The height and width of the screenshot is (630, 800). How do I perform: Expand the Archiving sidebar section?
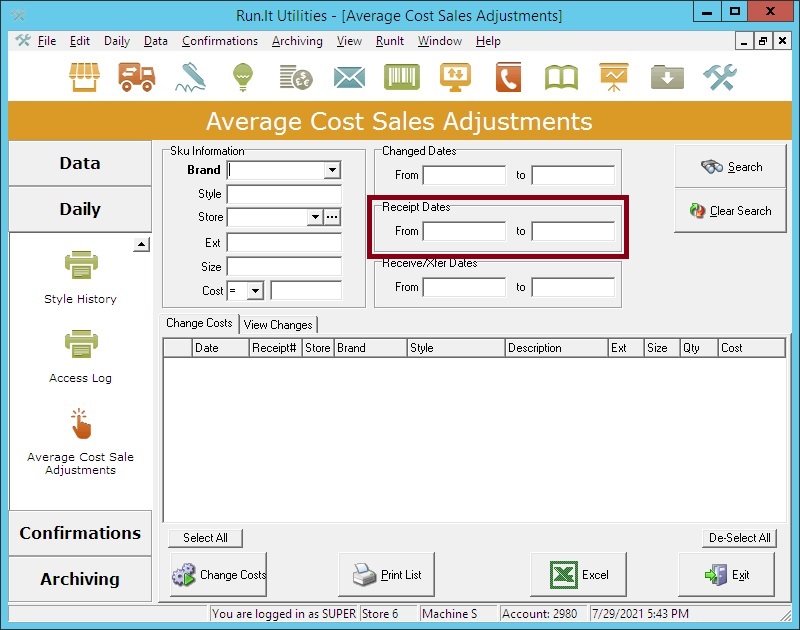[x=80, y=579]
